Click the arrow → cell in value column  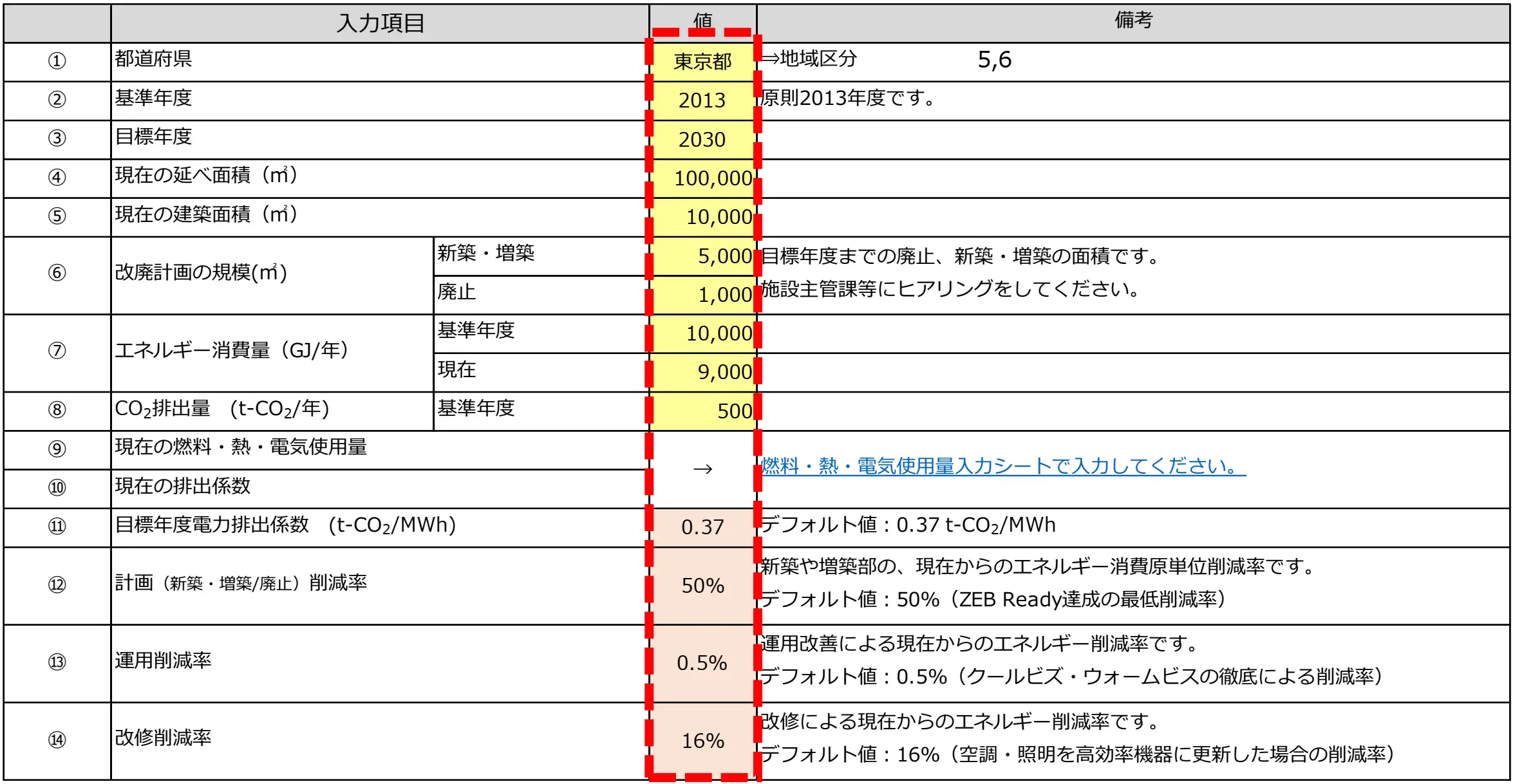702,469
